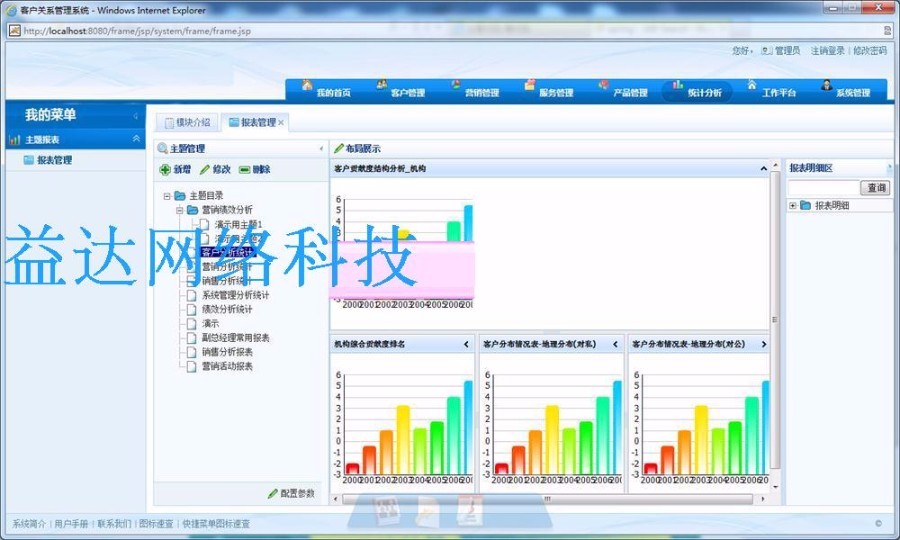This screenshot has width=900, height=540.
Task: Click the horizontal scrollbar below charts
Action: click(x=548, y=499)
